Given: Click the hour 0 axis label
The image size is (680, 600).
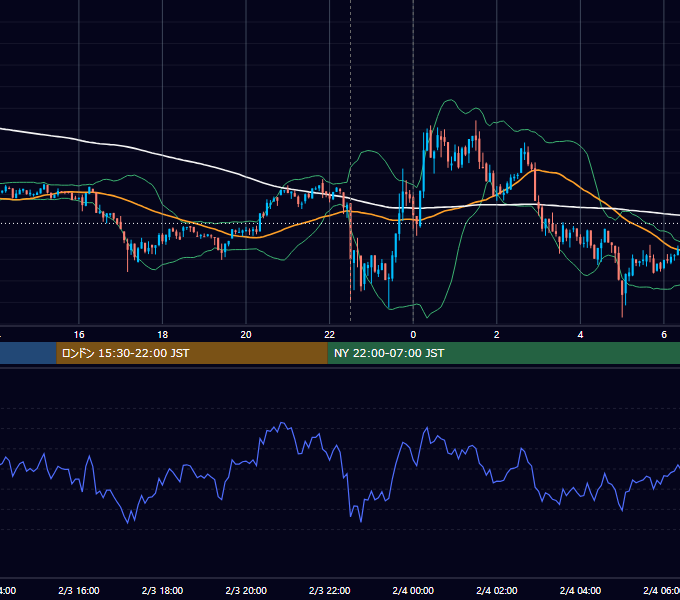Looking at the screenshot, I should point(413,335).
